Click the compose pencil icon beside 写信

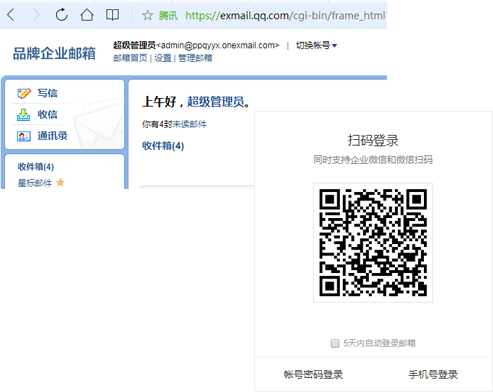point(24,93)
